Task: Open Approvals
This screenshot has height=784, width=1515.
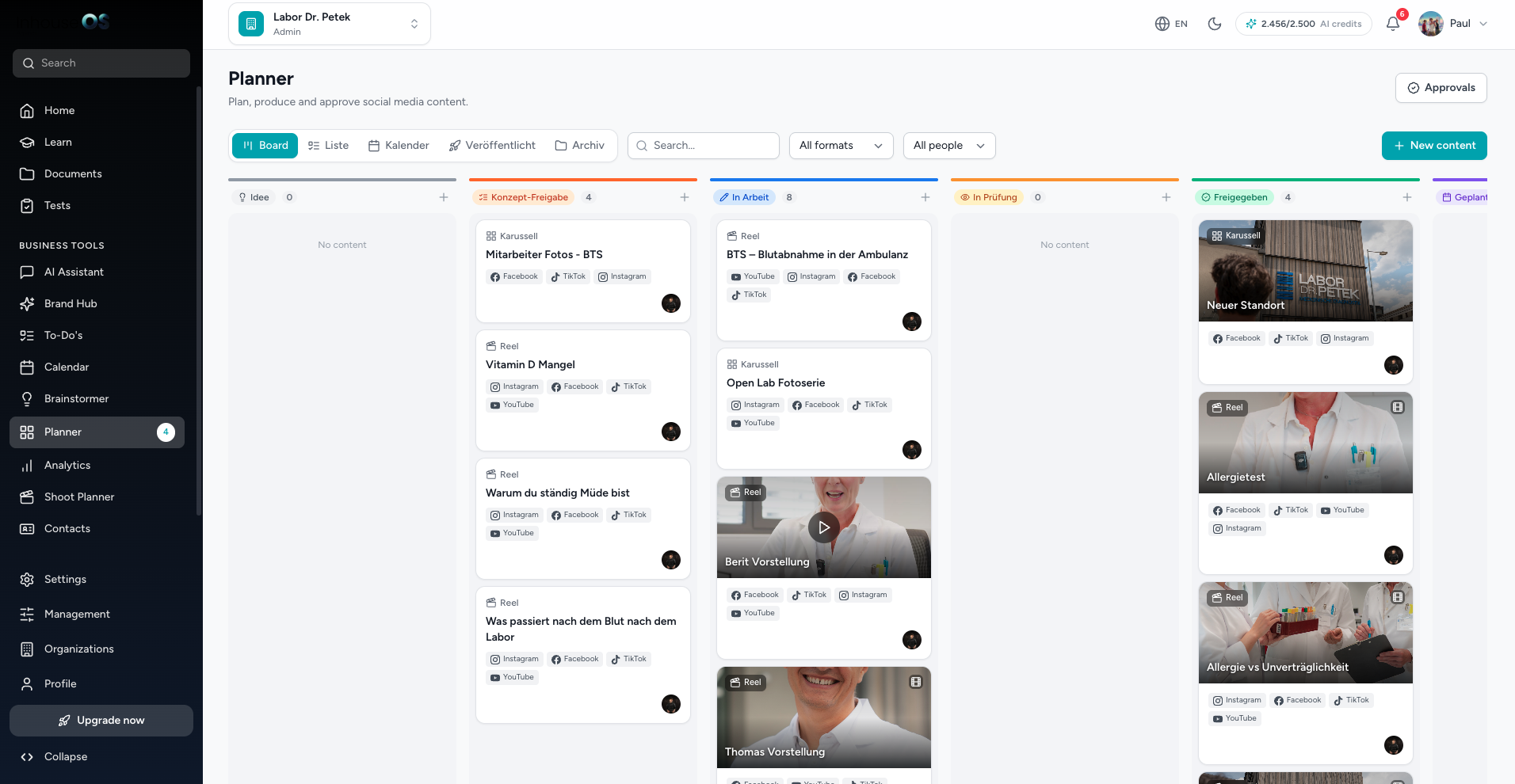Action: 1441,88
